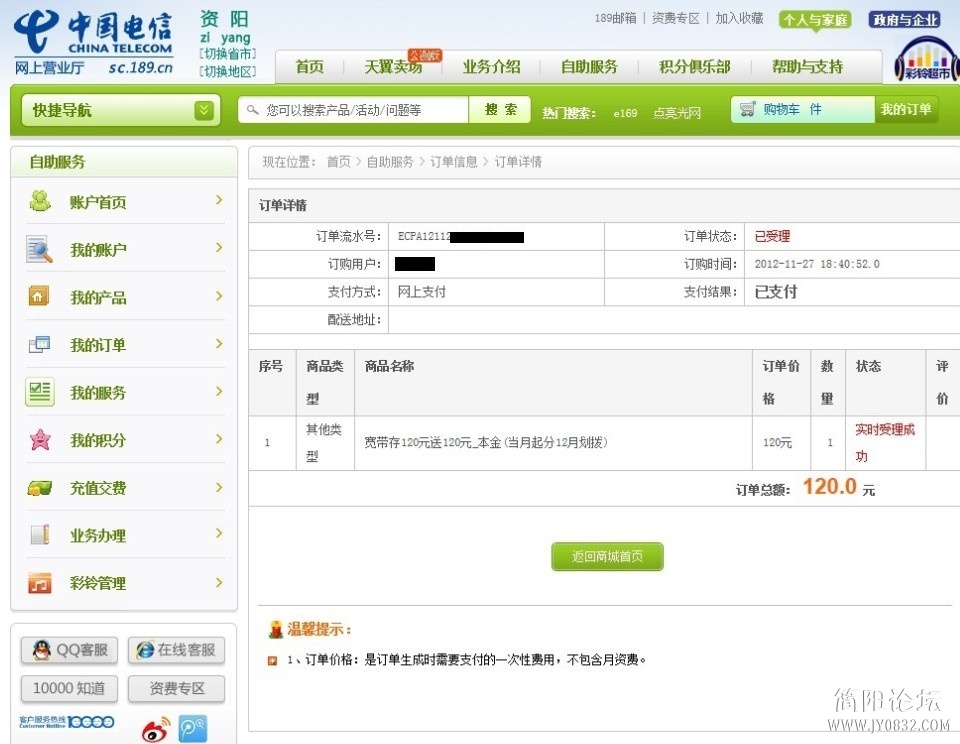
Task: Click the 温馨提示 candle icon
Action: (x=276, y=629)
